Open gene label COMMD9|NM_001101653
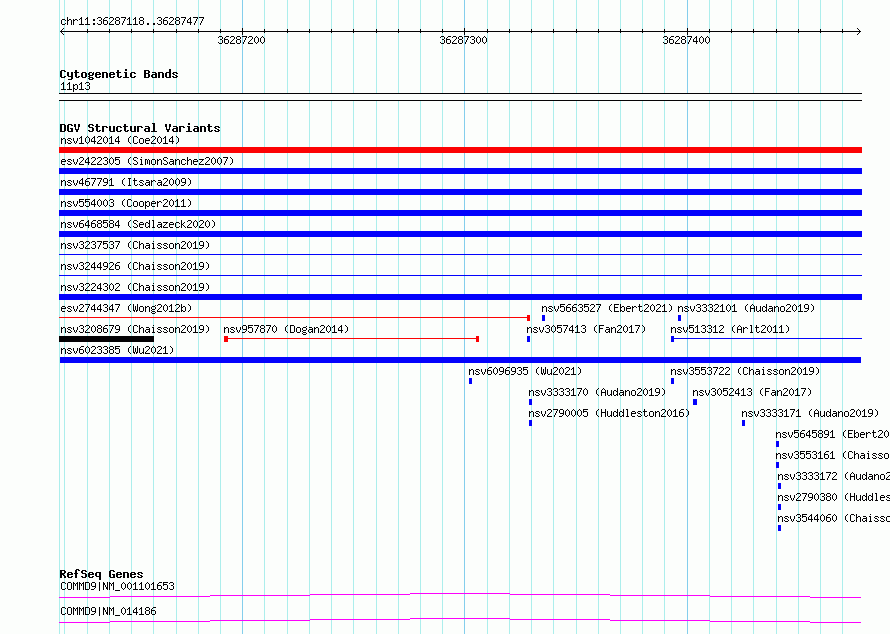Image resolution: width=890 pixels, height=634 pixels. (117, 586)
